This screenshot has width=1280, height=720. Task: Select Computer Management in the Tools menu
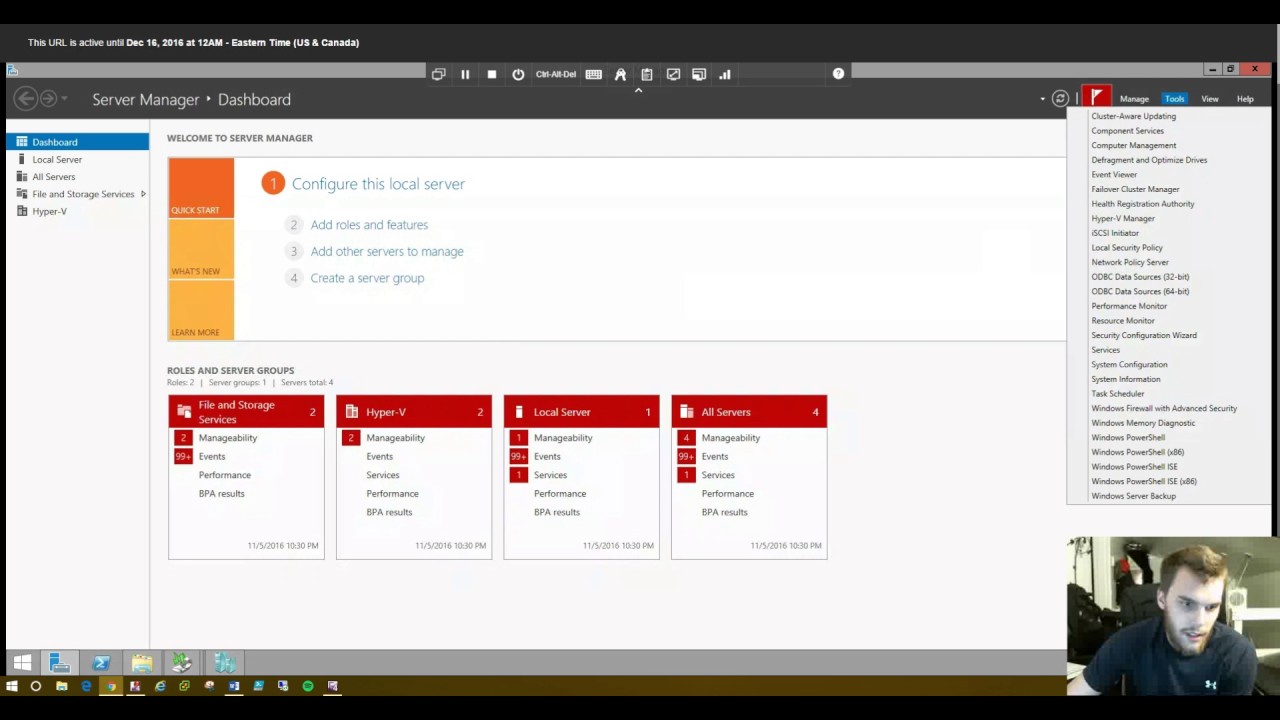pyautogui.click(x=1133, y=145)
